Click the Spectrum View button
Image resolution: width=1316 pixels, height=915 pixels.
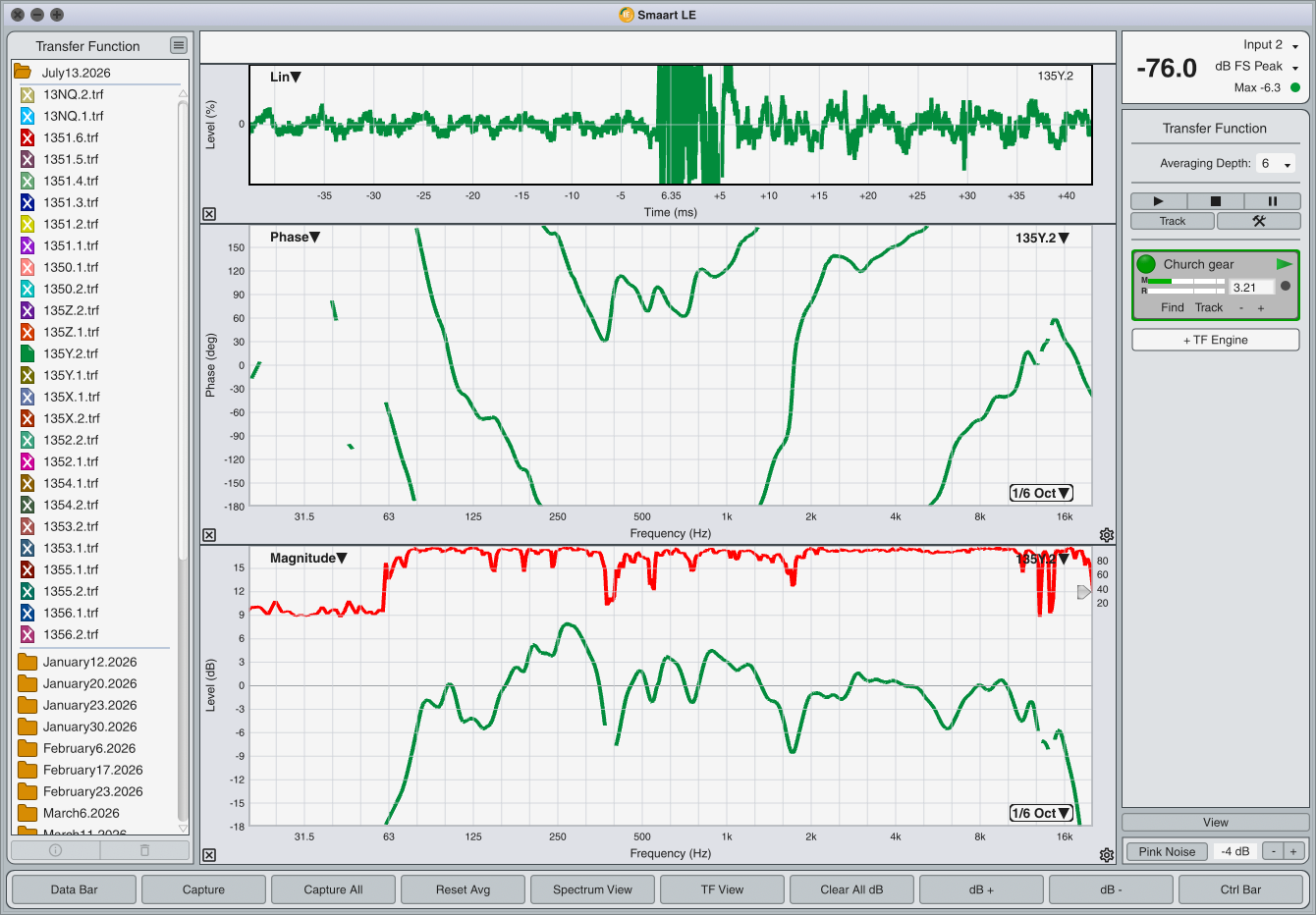(592, 889)
